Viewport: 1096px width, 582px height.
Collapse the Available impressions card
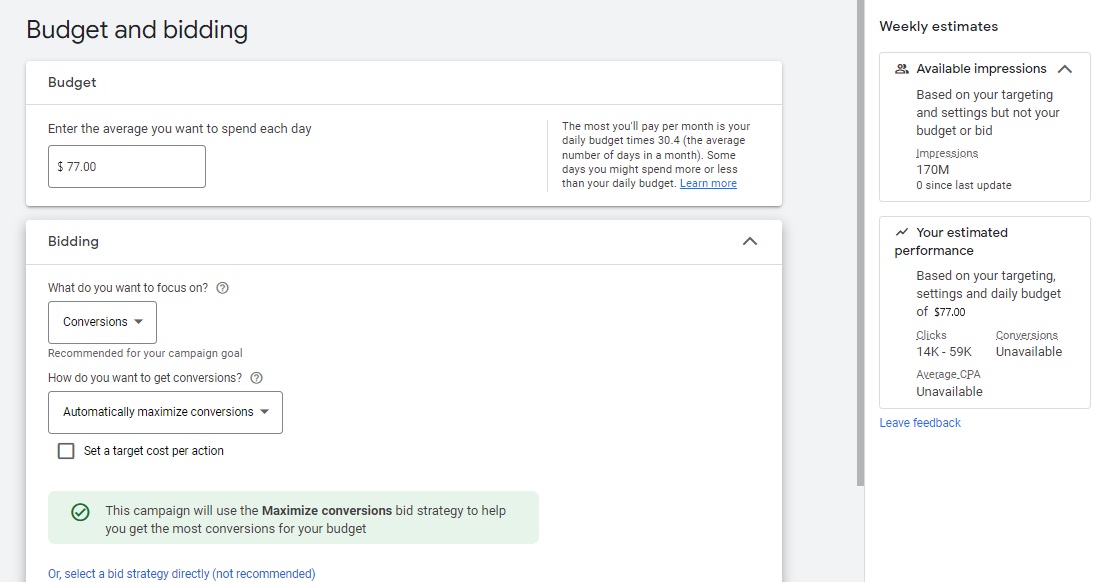(x=1064, y=69)
